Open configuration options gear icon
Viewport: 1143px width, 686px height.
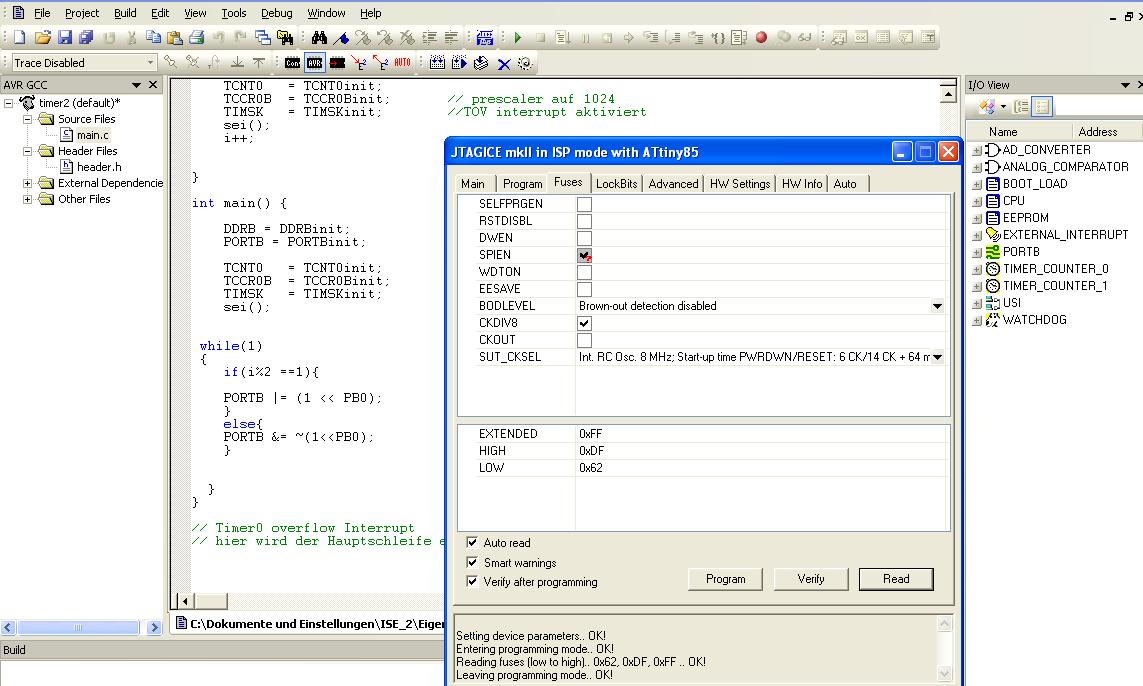coord(525,63)
